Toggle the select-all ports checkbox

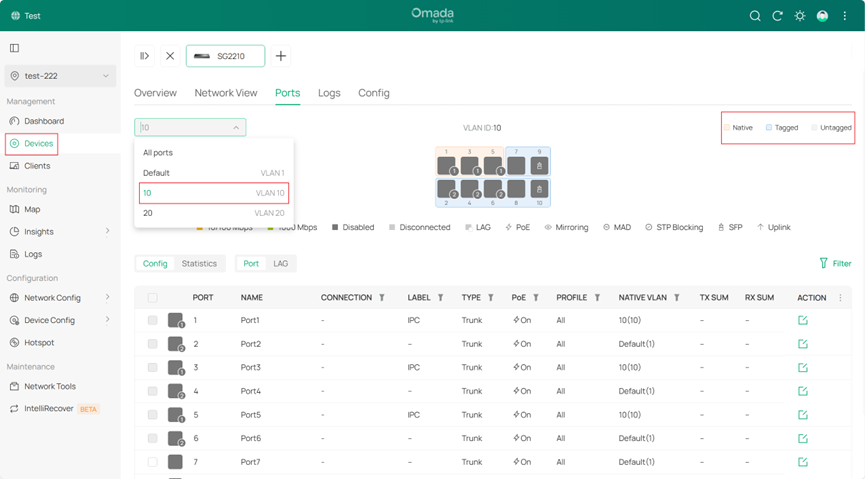point(152,298)
